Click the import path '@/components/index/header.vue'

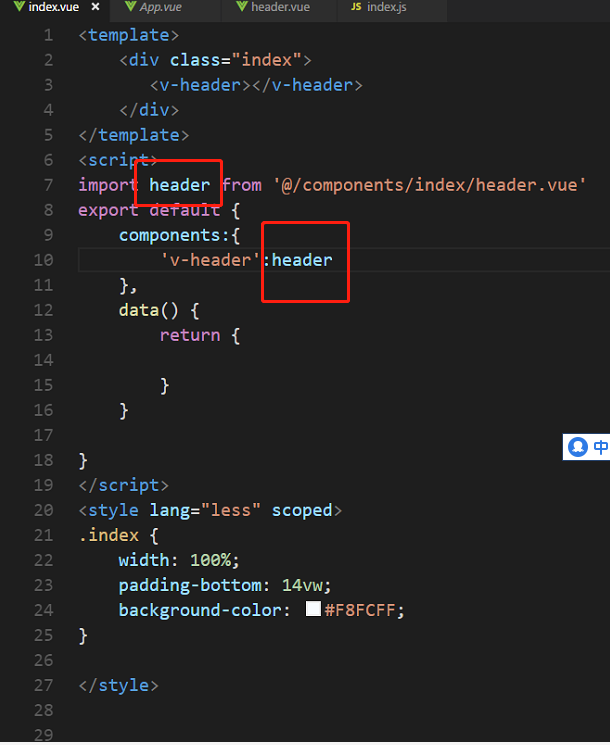[x=429, y=185]
